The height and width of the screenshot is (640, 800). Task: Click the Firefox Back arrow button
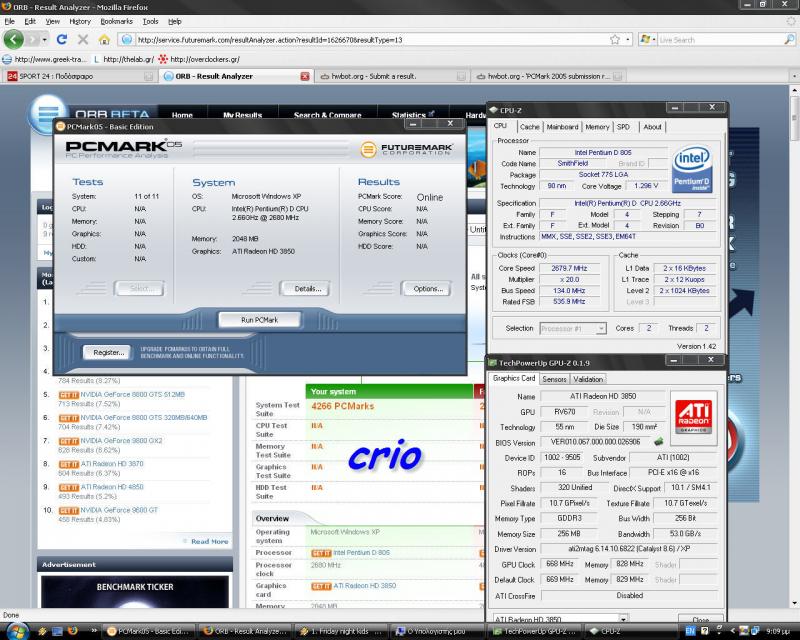tap(13, 39)
